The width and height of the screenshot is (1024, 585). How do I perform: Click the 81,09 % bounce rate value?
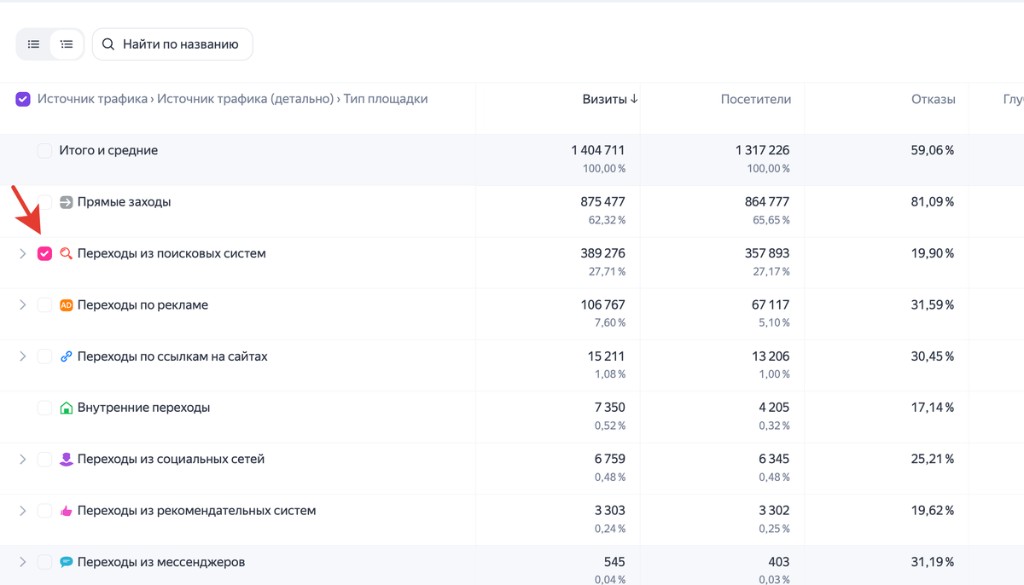pyautogui.click(x=933, y=202)
